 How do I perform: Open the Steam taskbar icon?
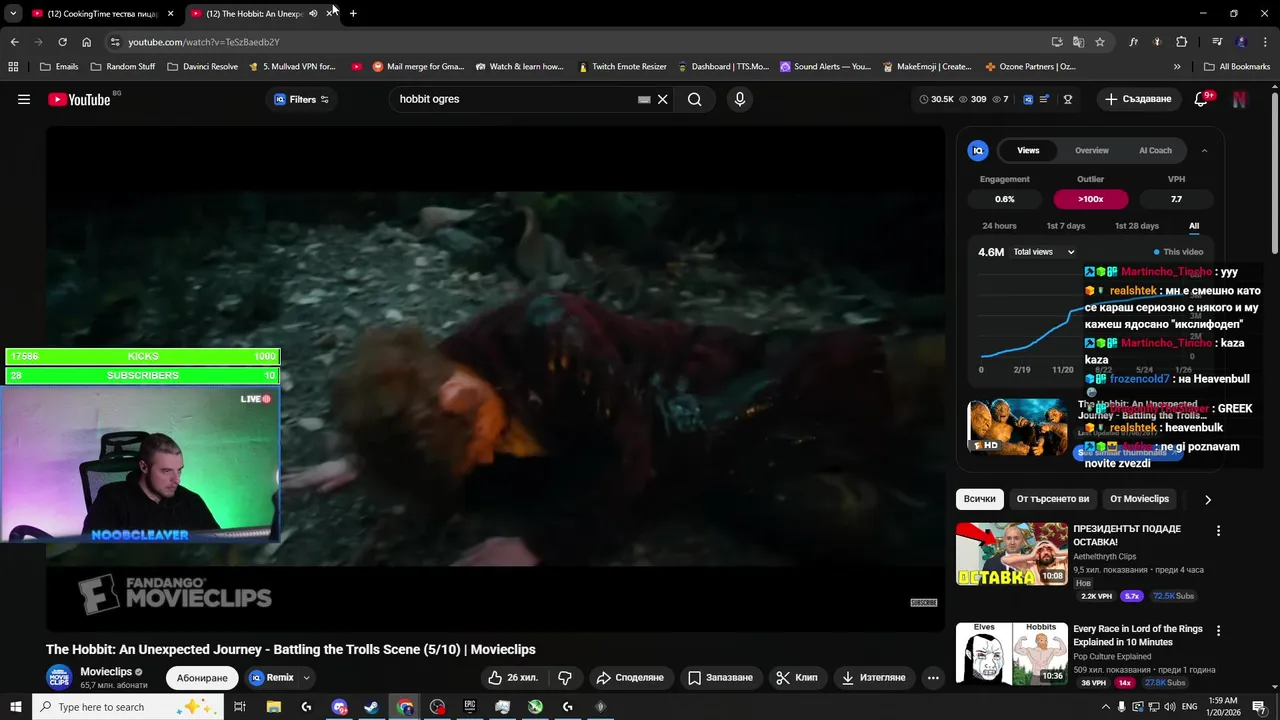(371, 707)
